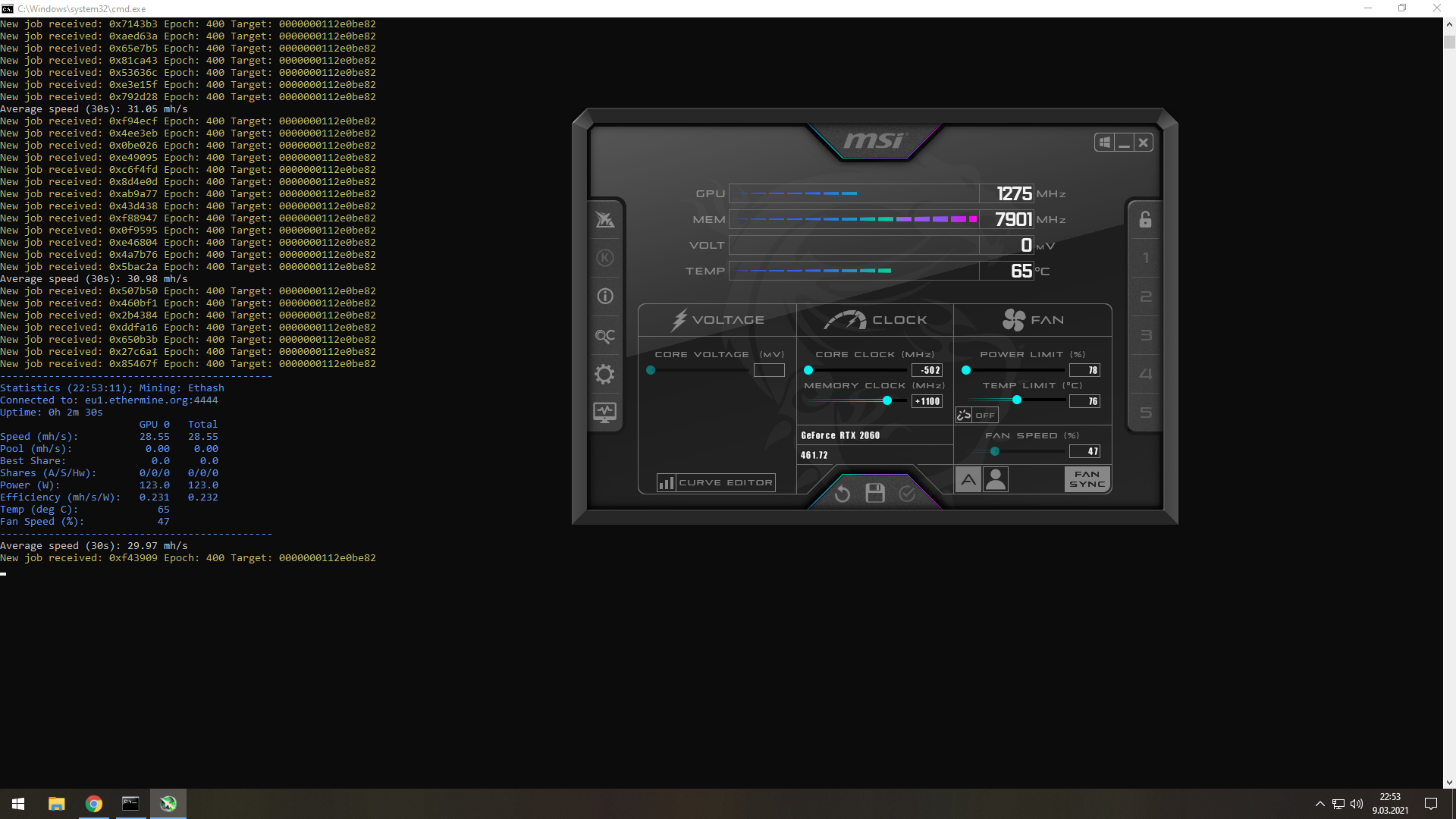Click the empty Core Voltage value field

769,370
